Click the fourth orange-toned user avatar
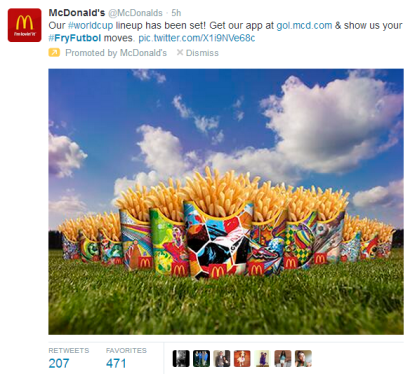Image resolution: width=410 pixels, height=374 pixels. click(x=242, y=359)
